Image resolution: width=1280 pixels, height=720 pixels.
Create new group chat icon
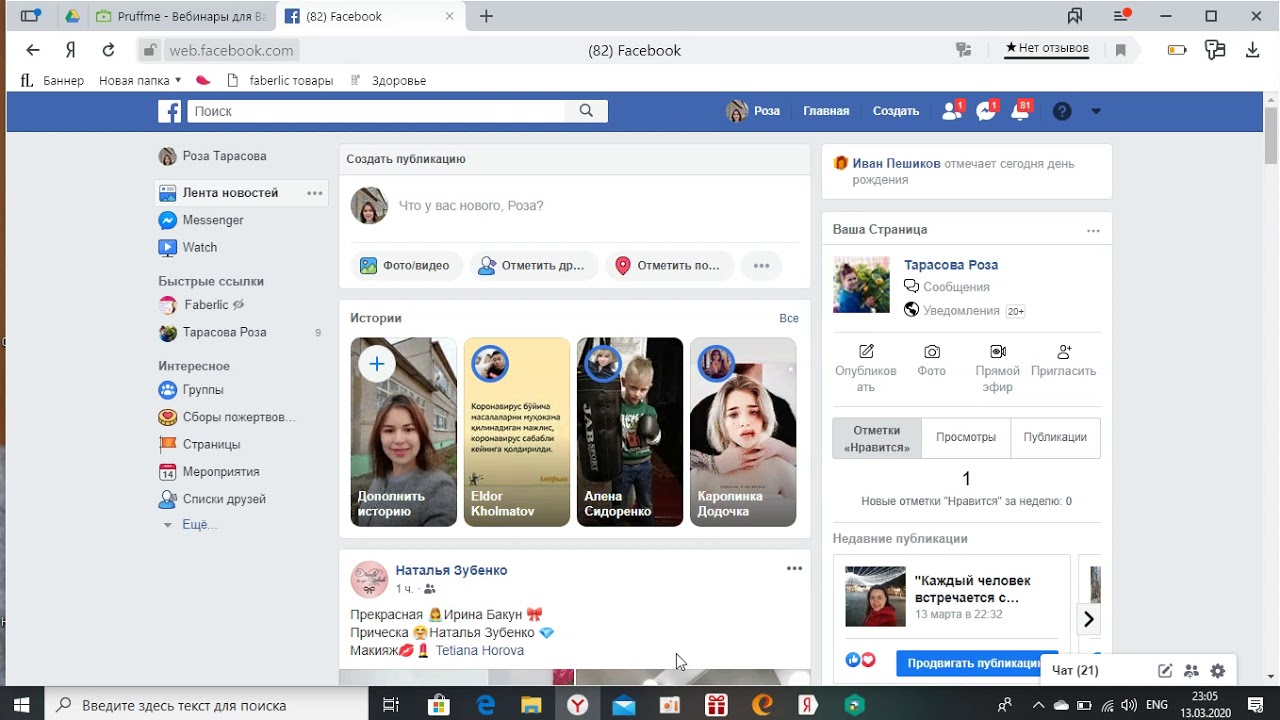click(1191, 671)
